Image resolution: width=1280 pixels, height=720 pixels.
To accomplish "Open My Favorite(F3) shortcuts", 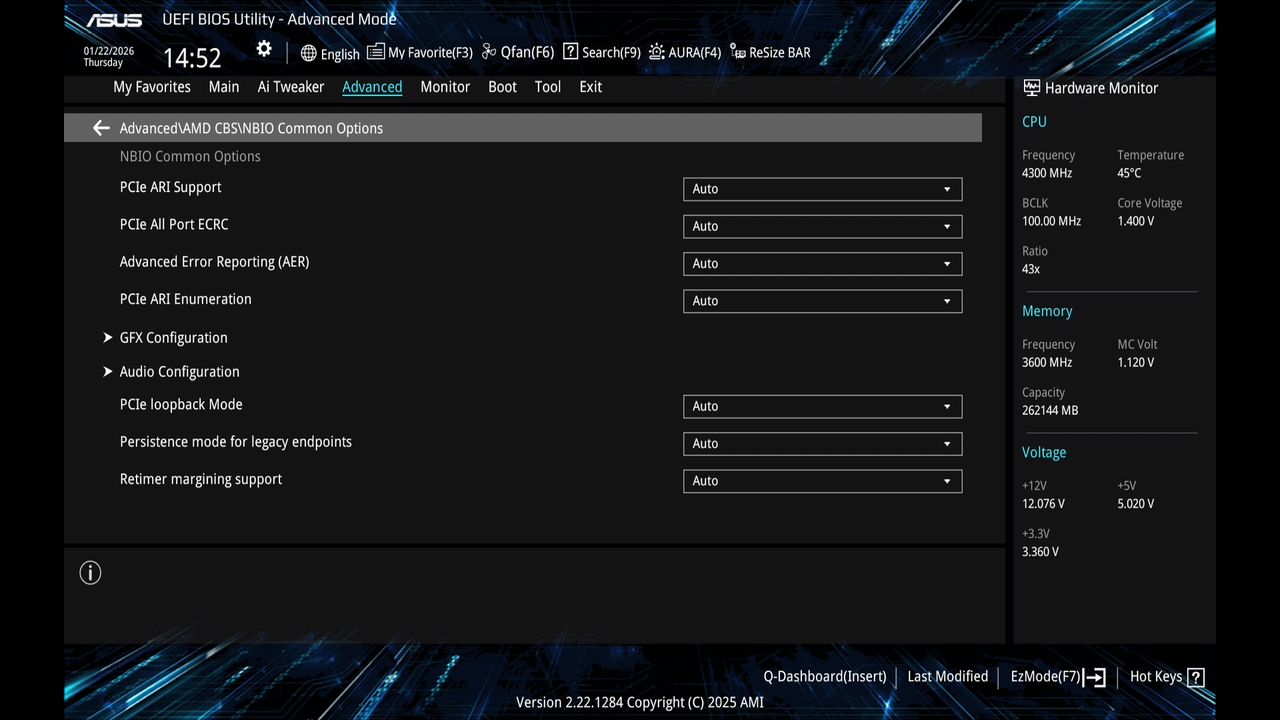I will (419, 52).
